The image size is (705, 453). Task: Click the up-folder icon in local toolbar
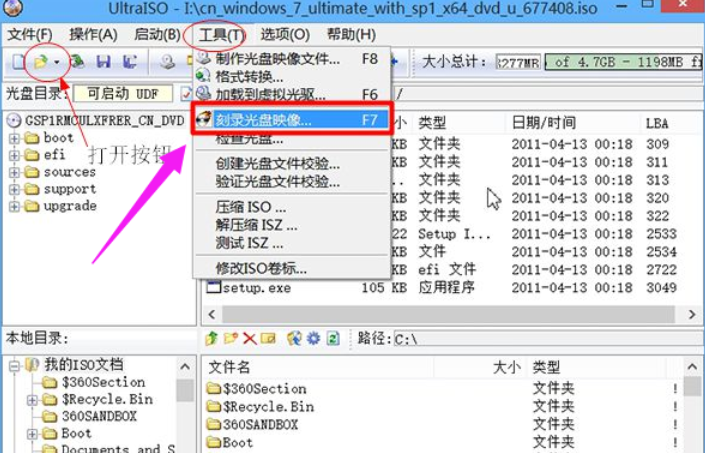(212, 338)
